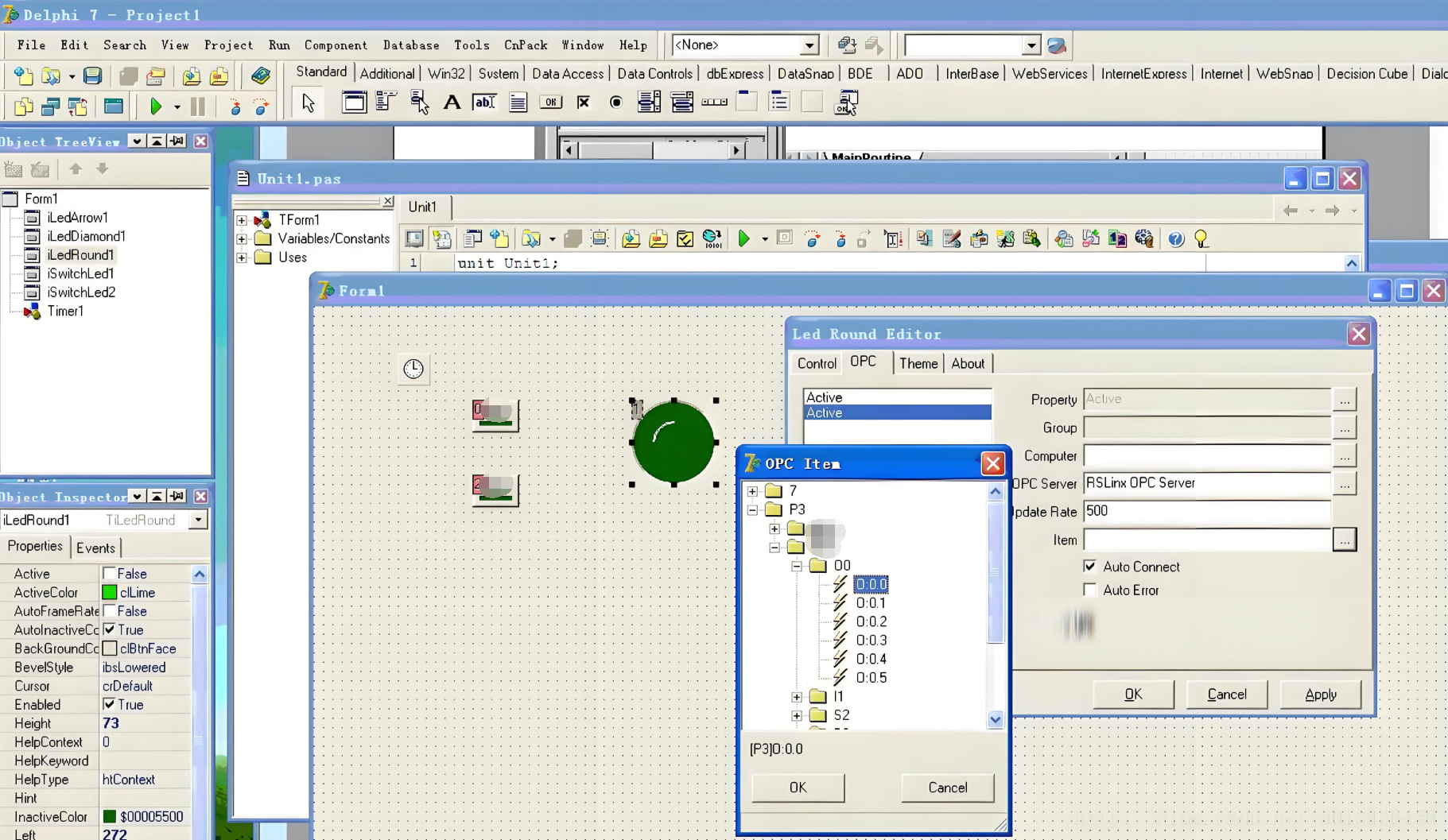Select the Button component (OK icon)
Viewport: 1448px width, 840px height.
pyautogui.click(x=550, y=102)
